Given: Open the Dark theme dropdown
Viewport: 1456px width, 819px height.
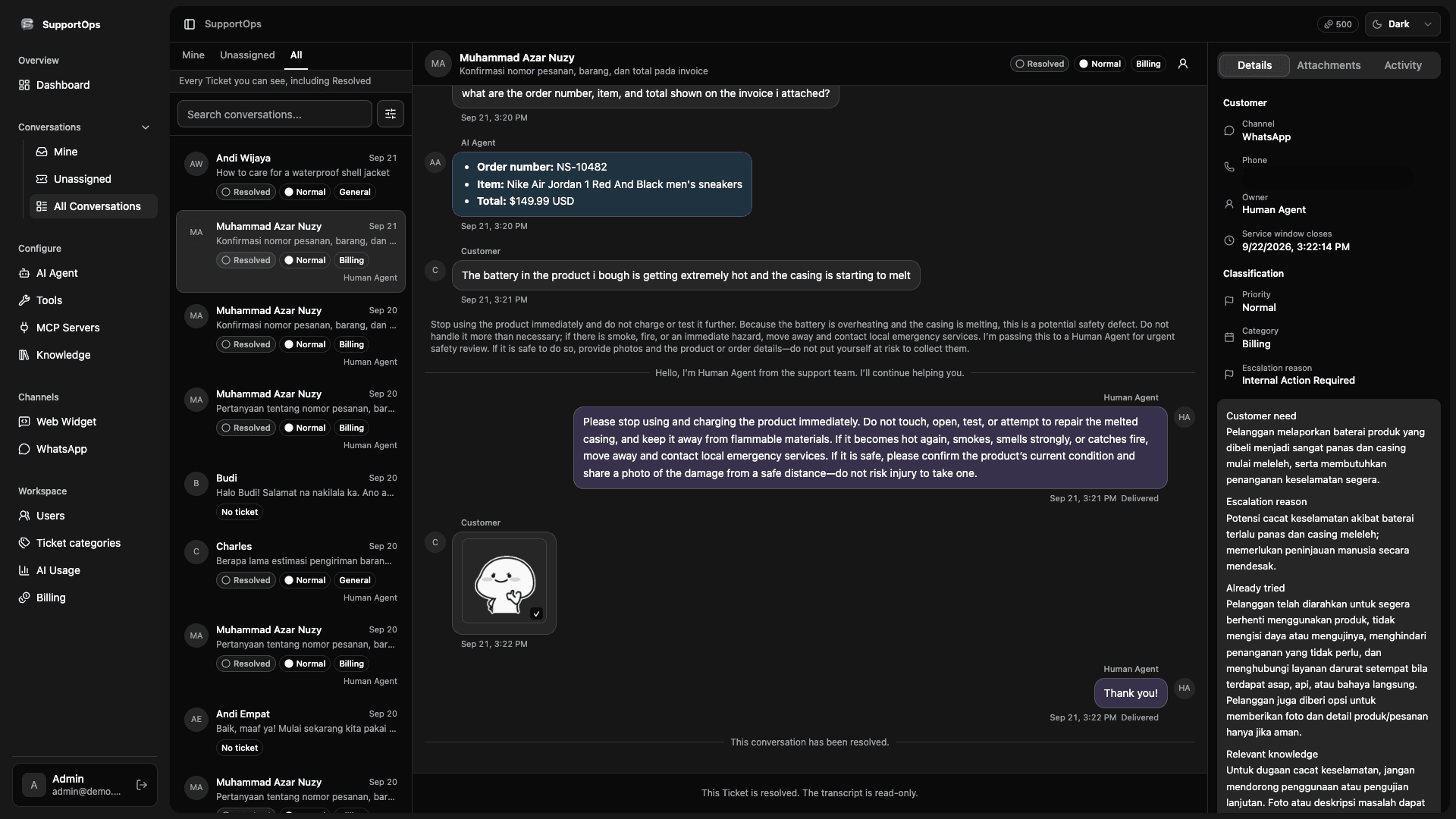Looking at the screenshot, I should [x=1402, y=24].
